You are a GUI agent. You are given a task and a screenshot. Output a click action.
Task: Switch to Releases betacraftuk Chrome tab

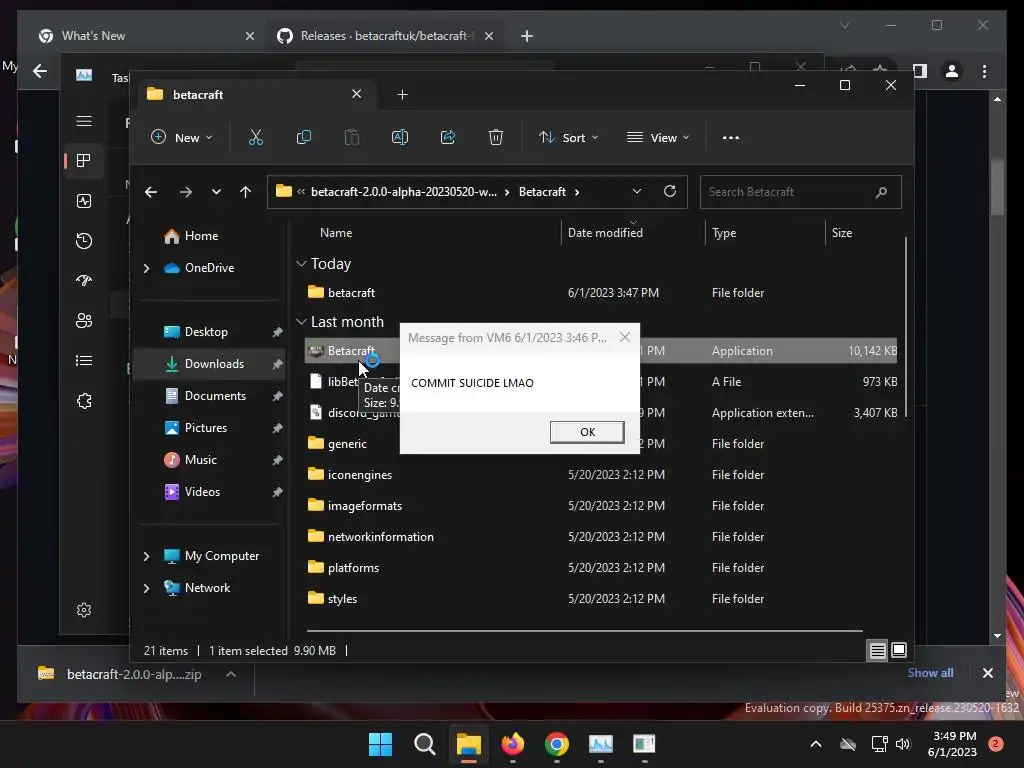tap(384, 36)
